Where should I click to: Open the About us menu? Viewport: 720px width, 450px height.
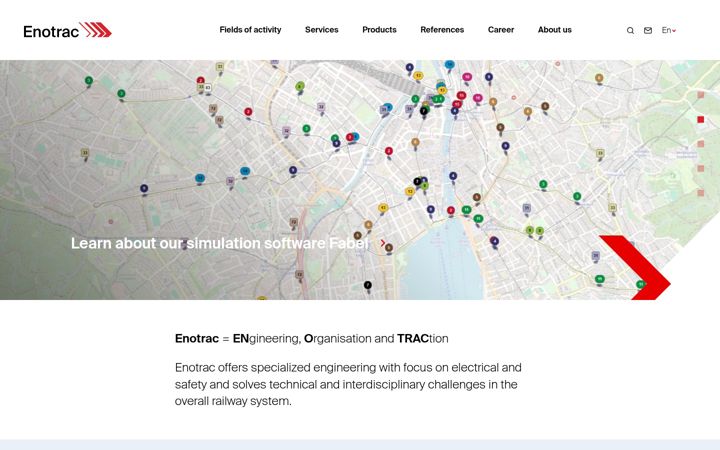(555, 30)
